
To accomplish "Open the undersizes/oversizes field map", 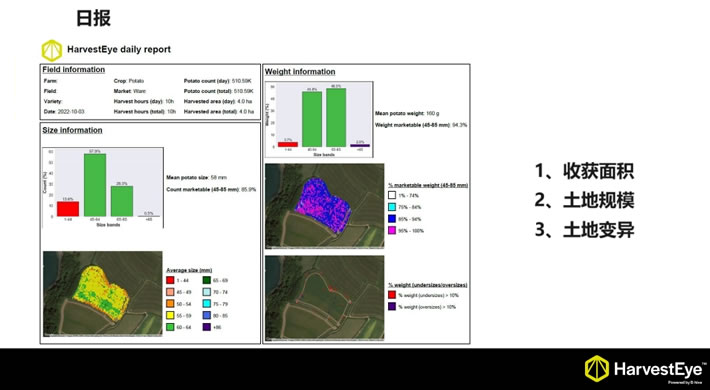I will click(325, 298).
